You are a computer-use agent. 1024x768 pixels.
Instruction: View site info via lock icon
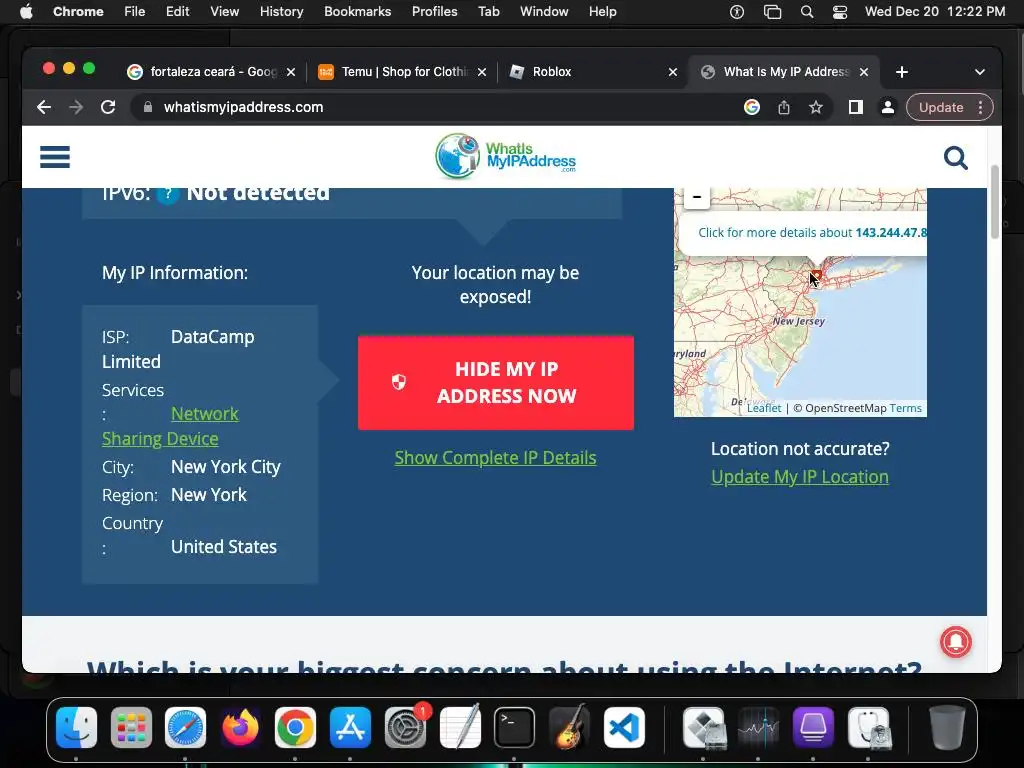point(148,107)
